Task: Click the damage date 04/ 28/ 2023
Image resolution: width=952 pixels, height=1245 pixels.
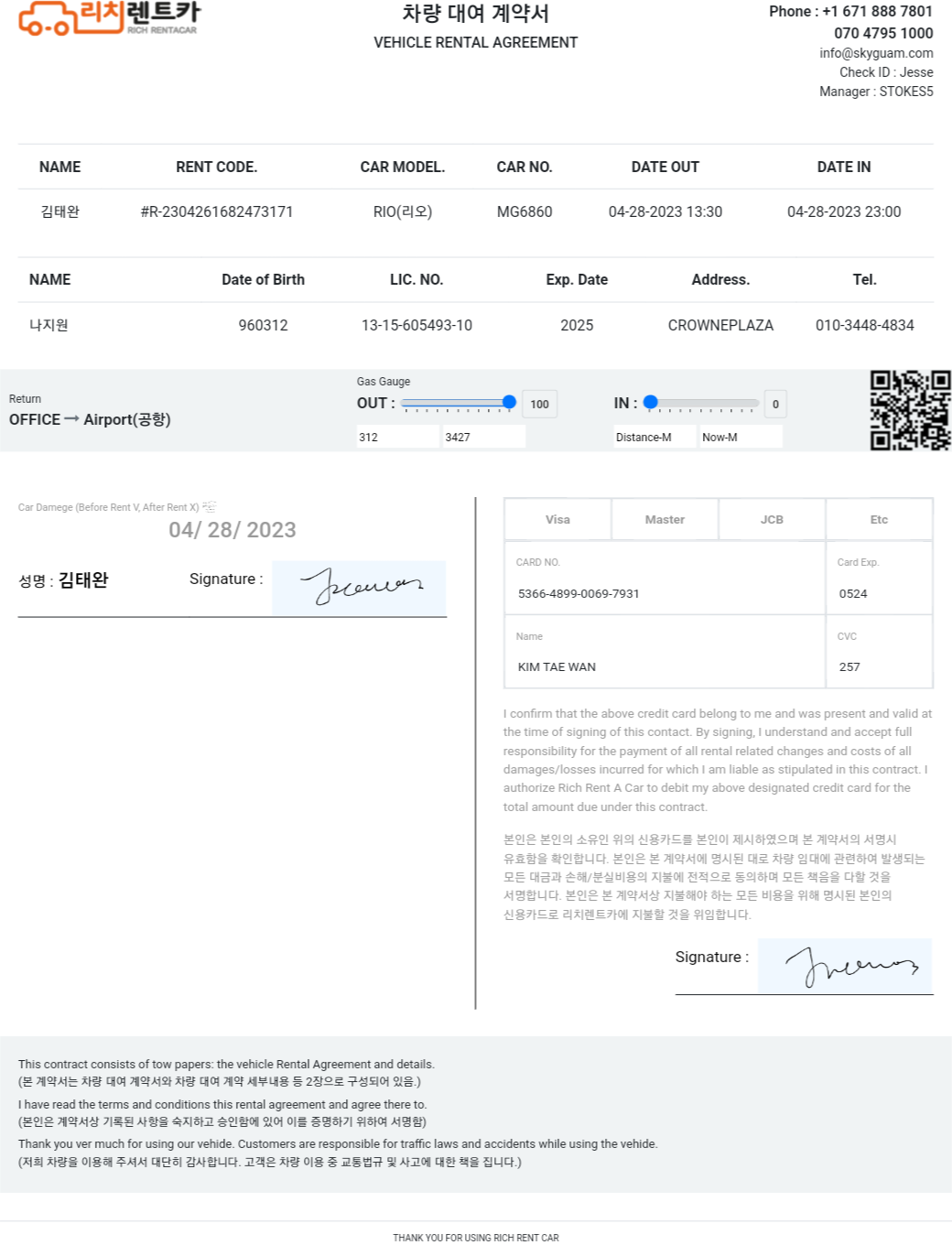Action: coord(233,530)
